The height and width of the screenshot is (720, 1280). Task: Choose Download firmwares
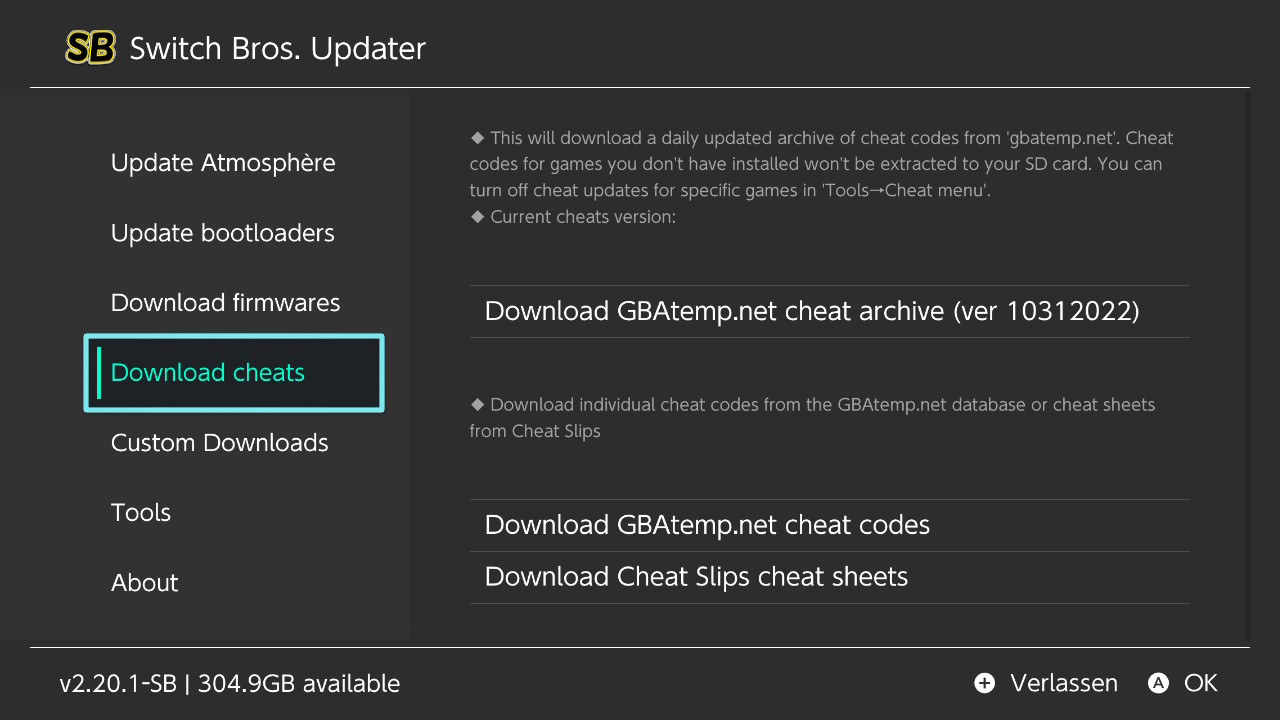225,302
